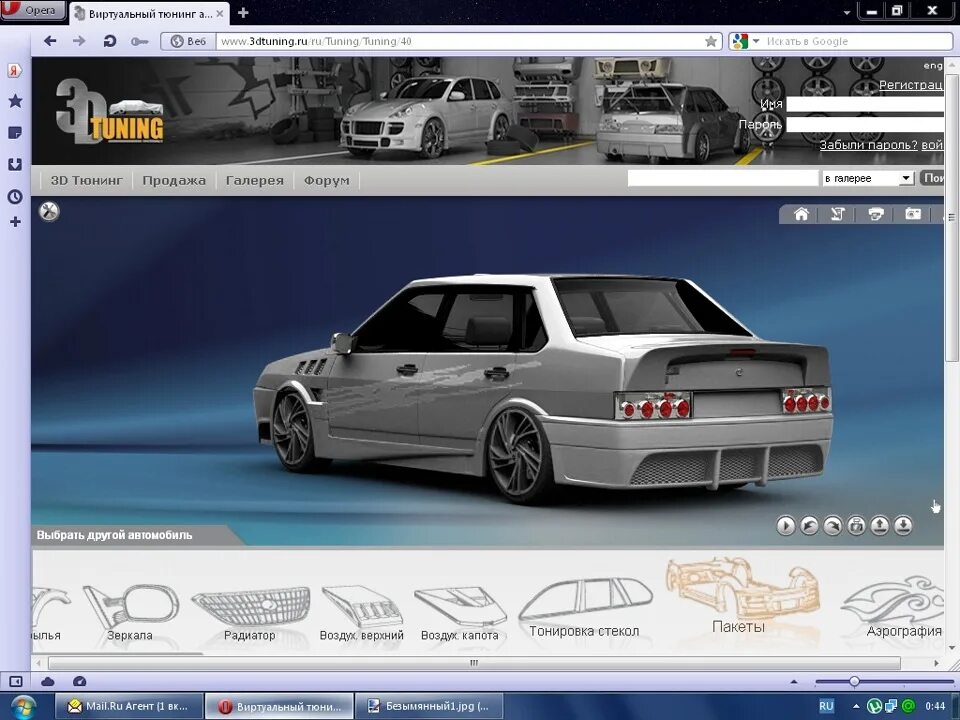Expand the 'в галерее' search scope dropdown
960x720 pixels.
pos(906,178)
